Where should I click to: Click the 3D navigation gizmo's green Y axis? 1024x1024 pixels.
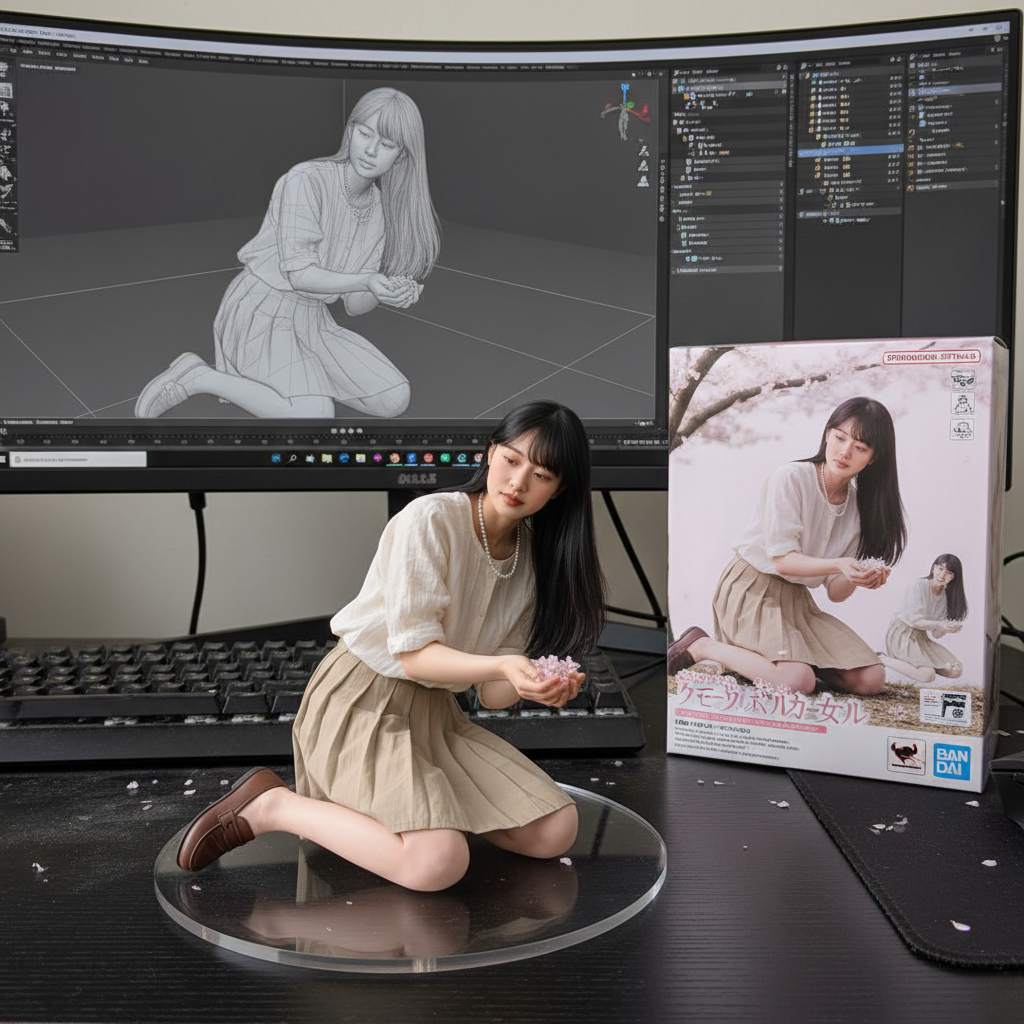[630, 104]
